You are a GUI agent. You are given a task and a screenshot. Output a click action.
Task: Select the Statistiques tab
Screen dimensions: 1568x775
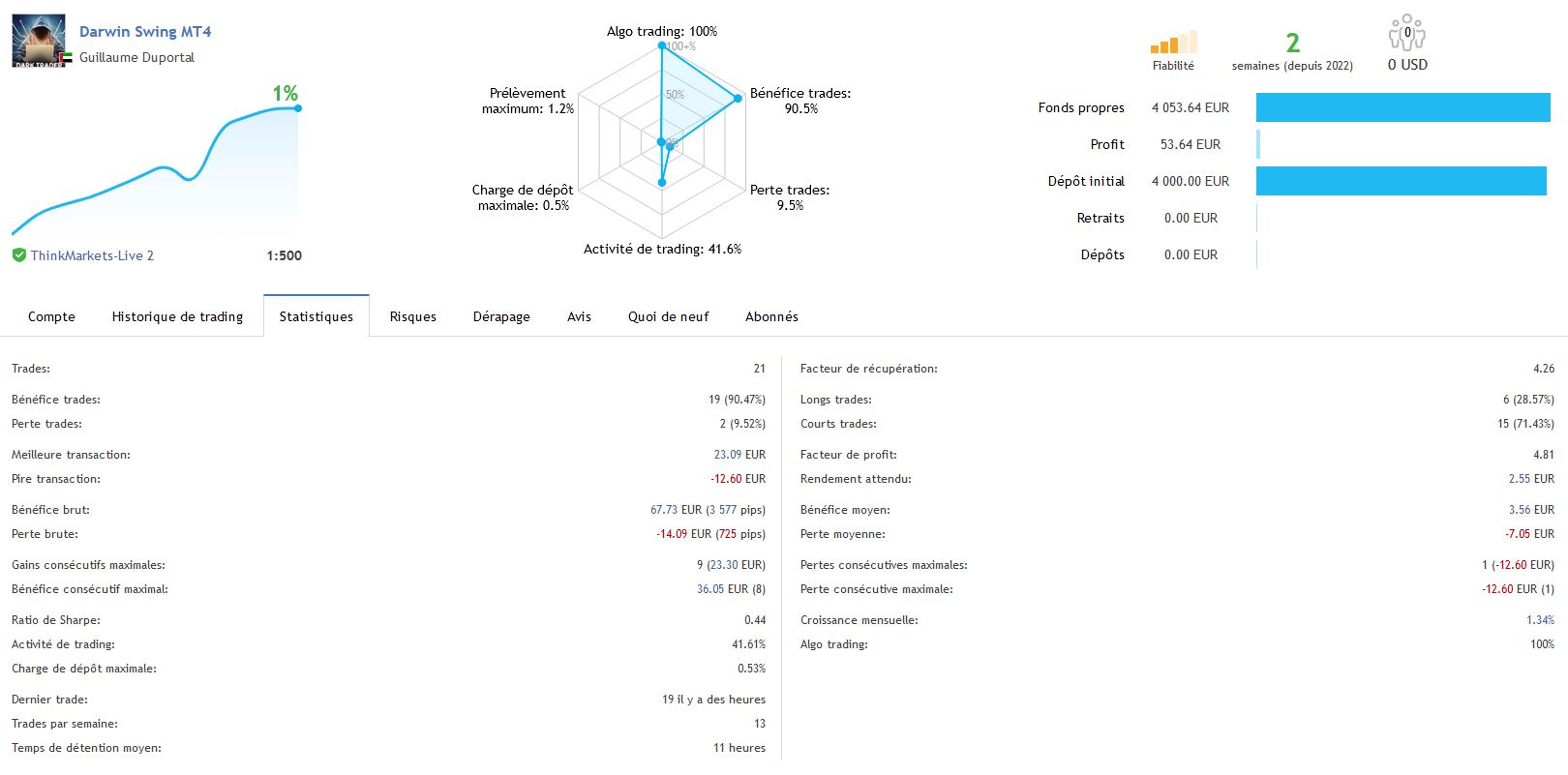317,316
